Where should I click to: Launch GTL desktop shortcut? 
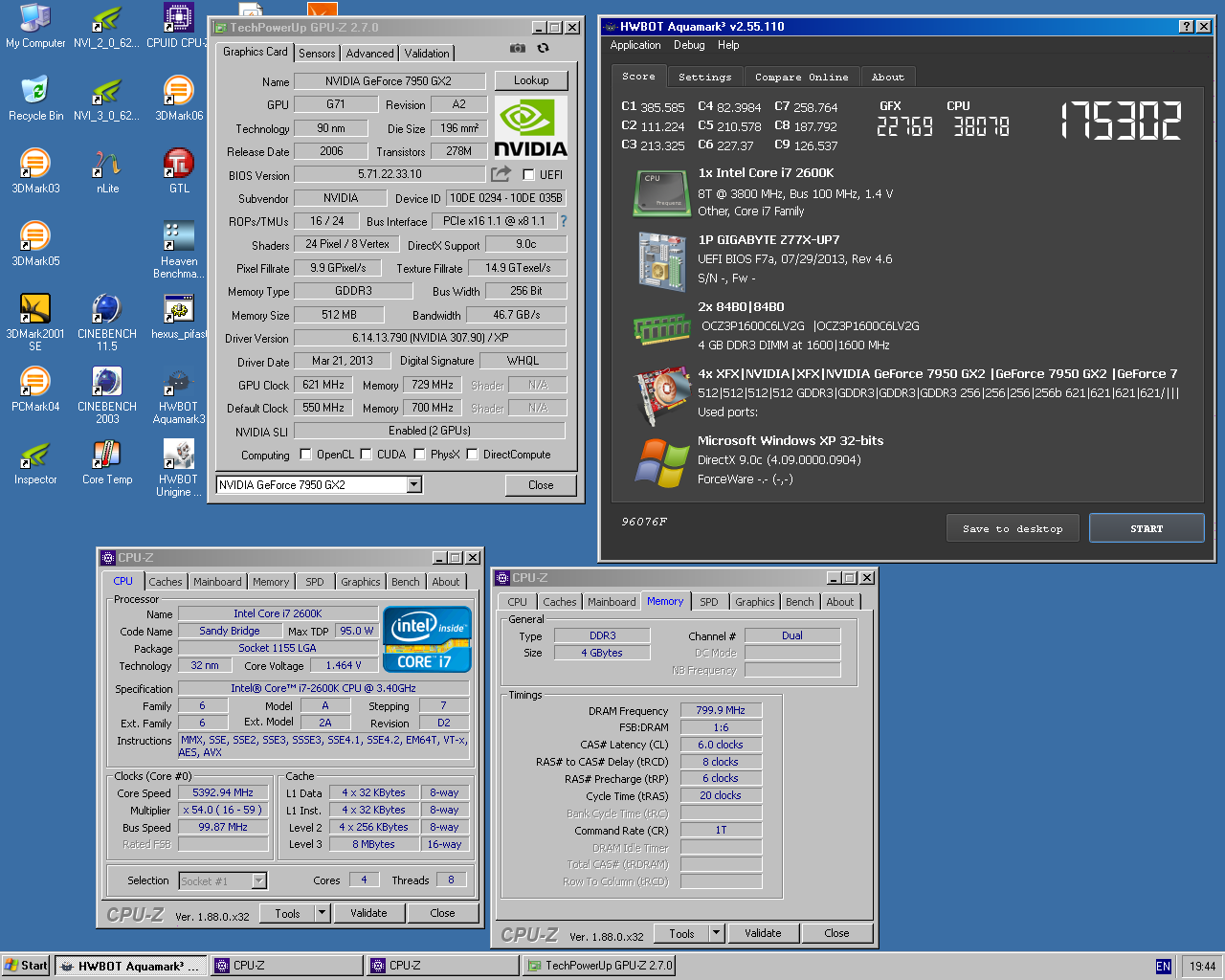coord(179,172)
